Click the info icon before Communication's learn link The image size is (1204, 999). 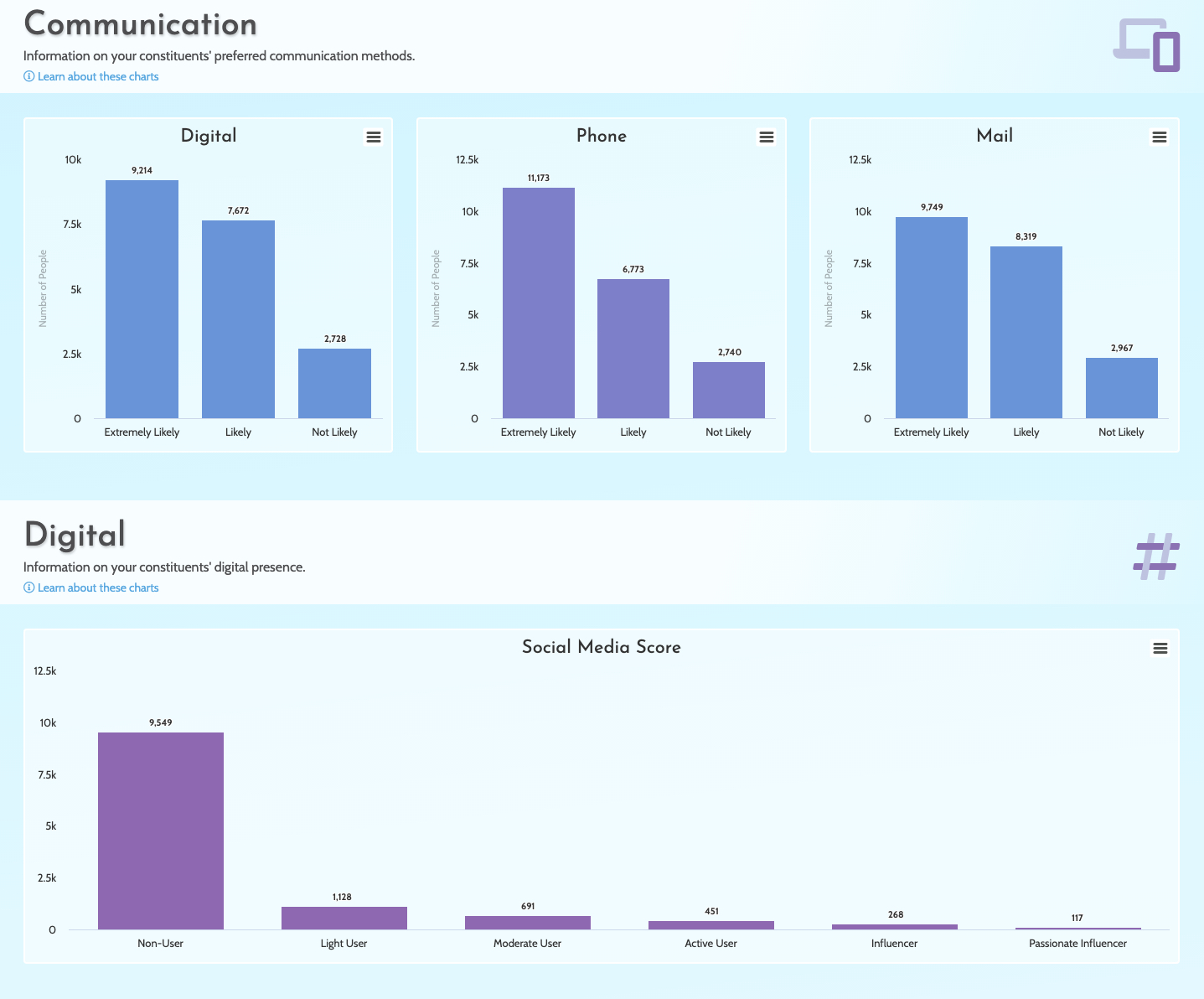click(x=28, y=76)
